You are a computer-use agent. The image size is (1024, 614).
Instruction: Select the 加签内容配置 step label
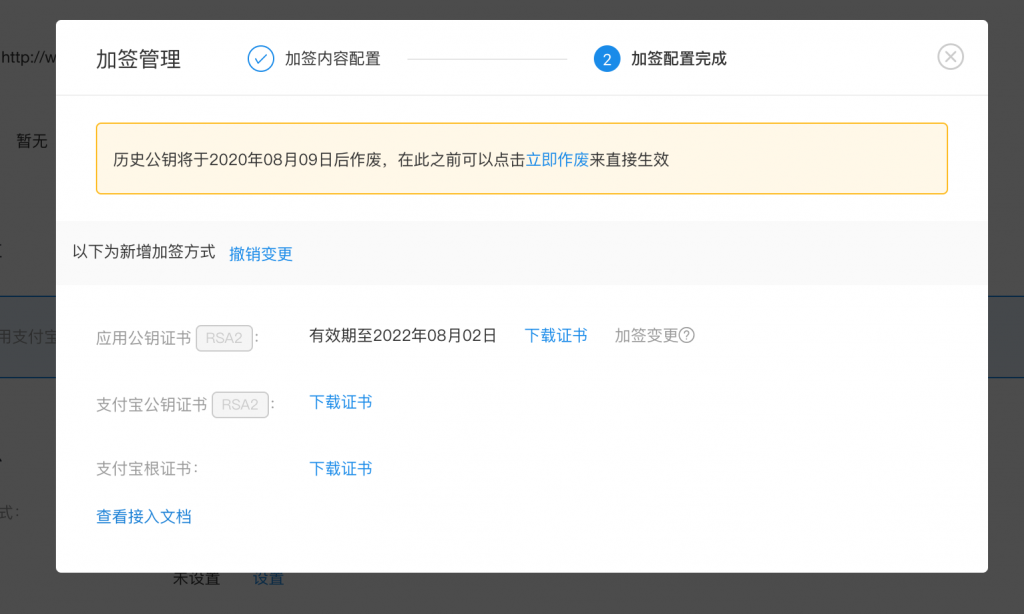click(332, 59)
